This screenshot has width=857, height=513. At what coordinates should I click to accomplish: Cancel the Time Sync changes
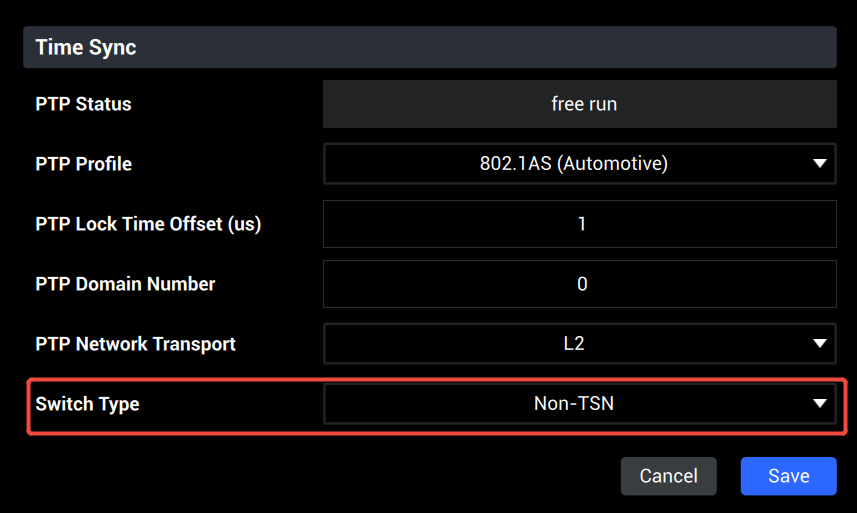[668, 476]
